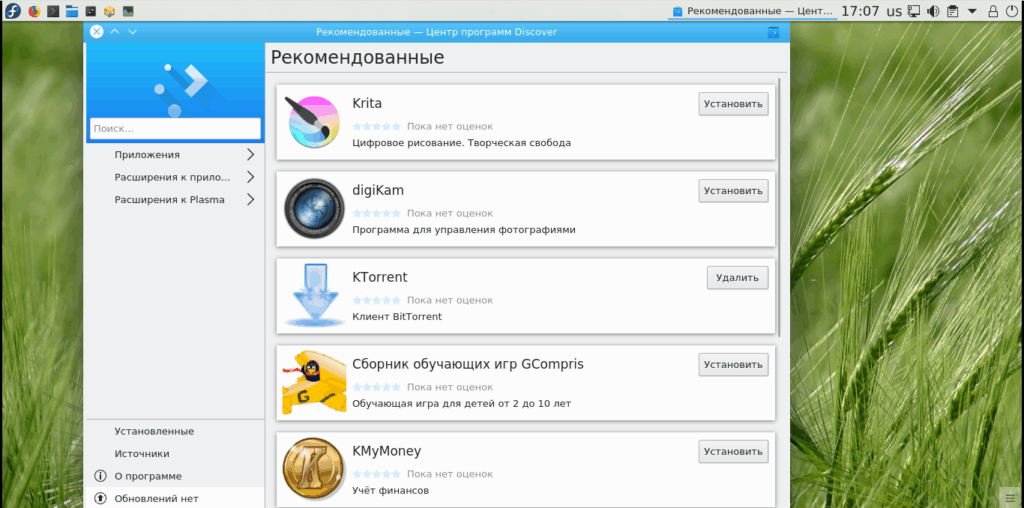Open the volume control tray icon

click(933, 11)
